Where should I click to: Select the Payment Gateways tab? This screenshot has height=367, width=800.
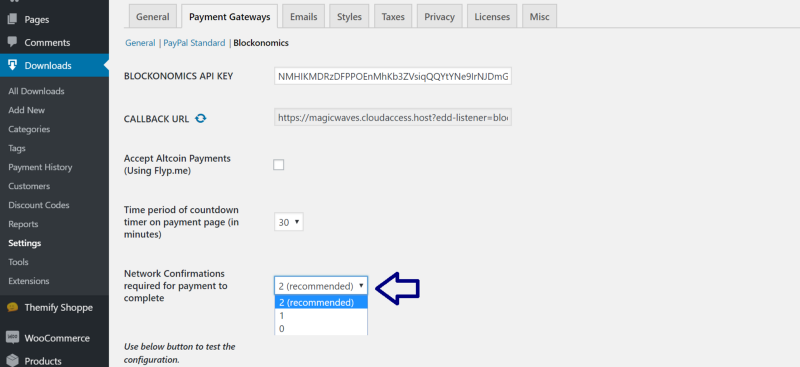pyautogui.click(x=230, y=17)
